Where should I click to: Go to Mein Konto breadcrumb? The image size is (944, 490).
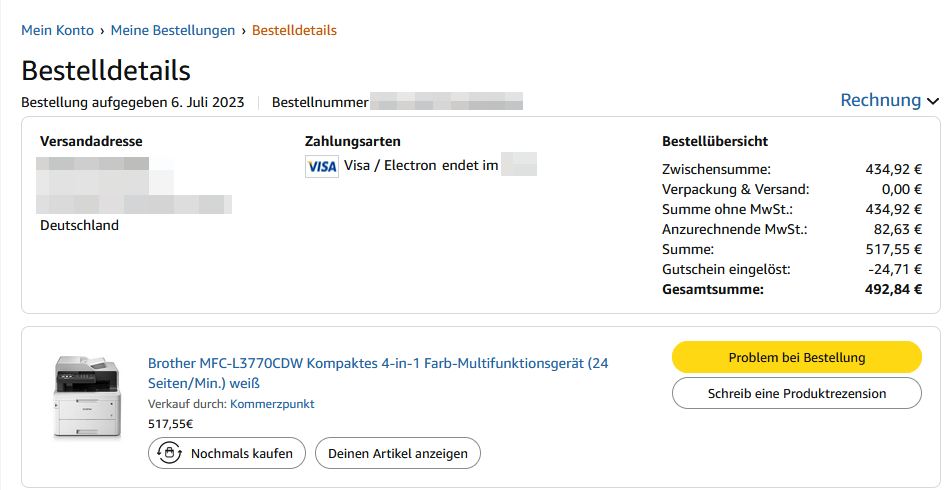coord(57,30)
